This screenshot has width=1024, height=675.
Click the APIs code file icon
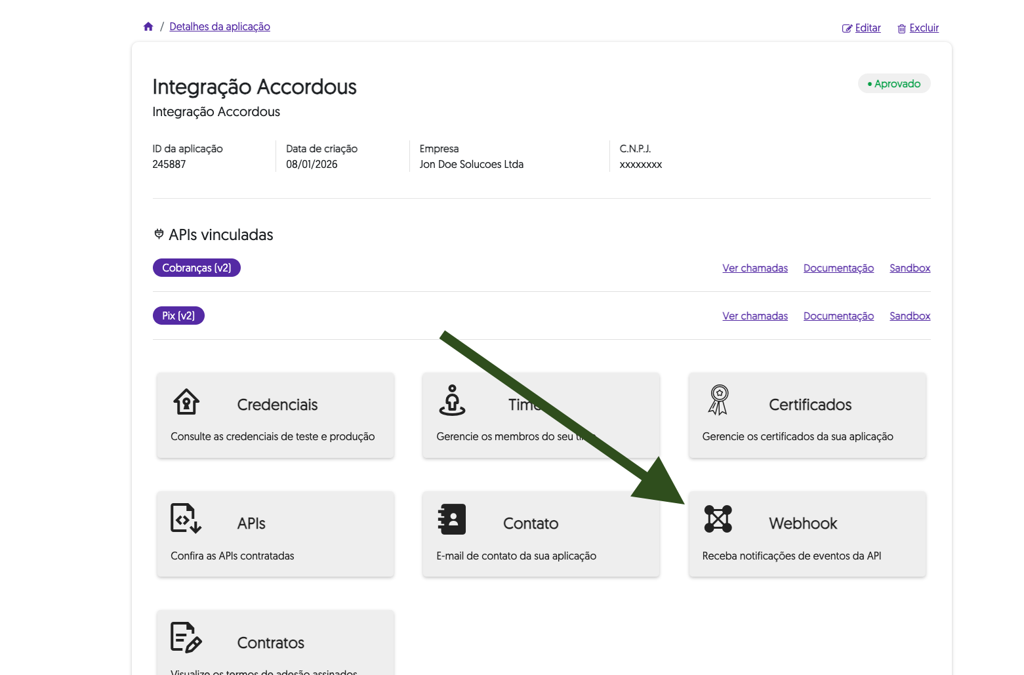[185, 518]
